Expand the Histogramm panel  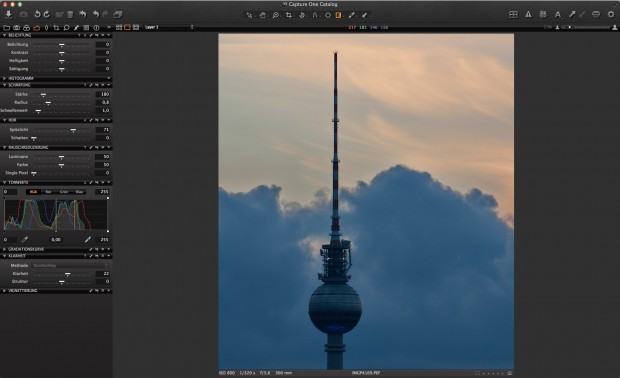point(4,78)
